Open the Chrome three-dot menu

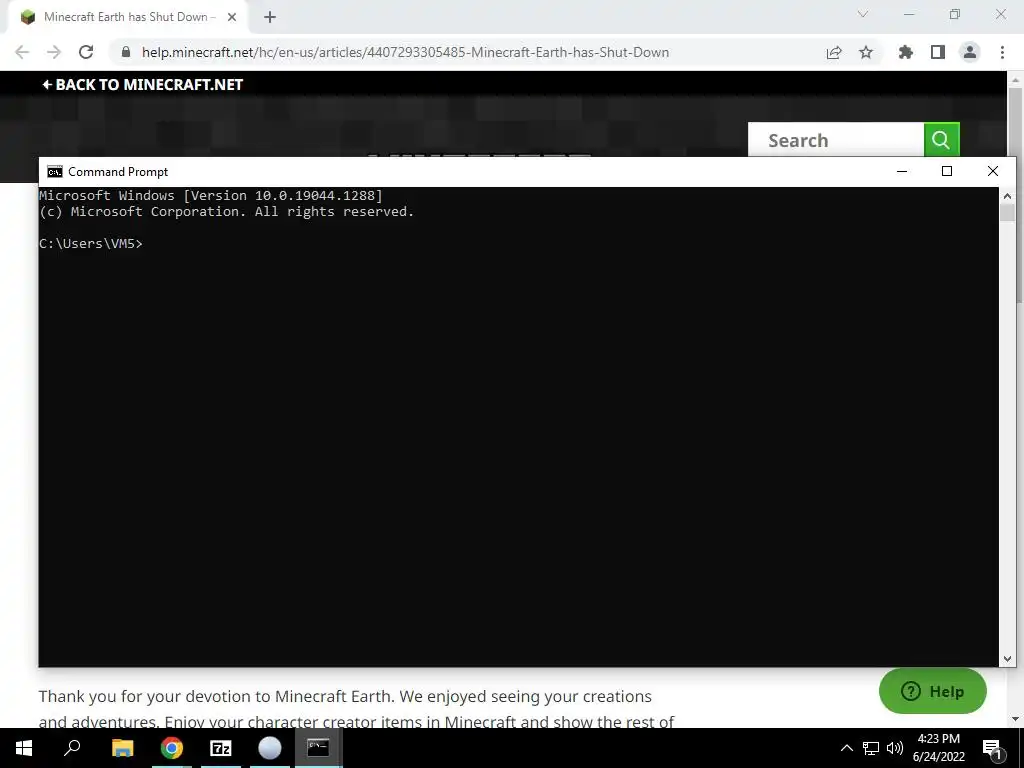pos(1002,52)
